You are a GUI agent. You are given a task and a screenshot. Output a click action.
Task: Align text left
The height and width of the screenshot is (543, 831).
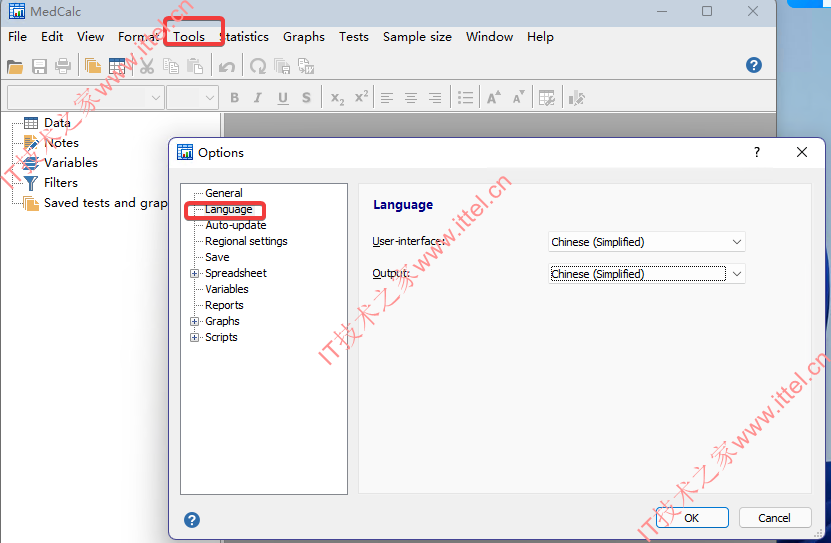coord(387,98)
